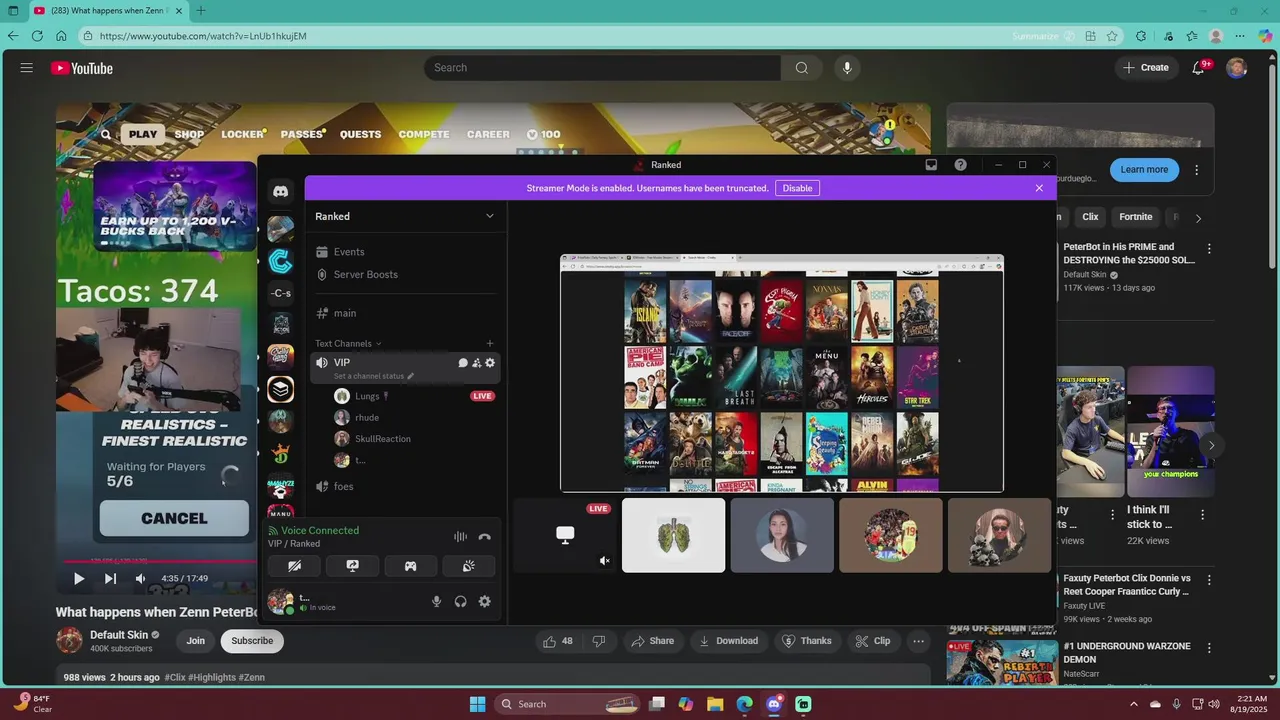Image resolution: width=1280 pixels, height=720 pixels.
Task: Search YouTube by voice microphone
Action: pos(847,68)
